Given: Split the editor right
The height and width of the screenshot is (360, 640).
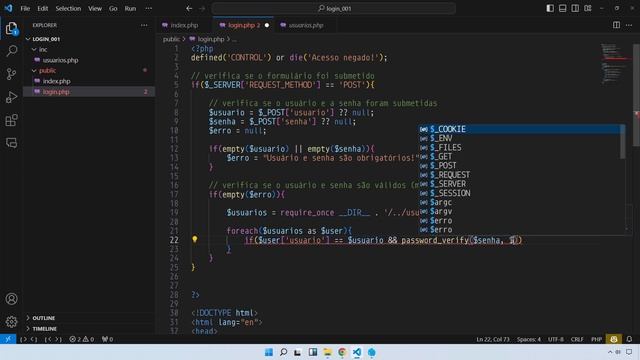Looking at the screenshot, I should (616, 25).
